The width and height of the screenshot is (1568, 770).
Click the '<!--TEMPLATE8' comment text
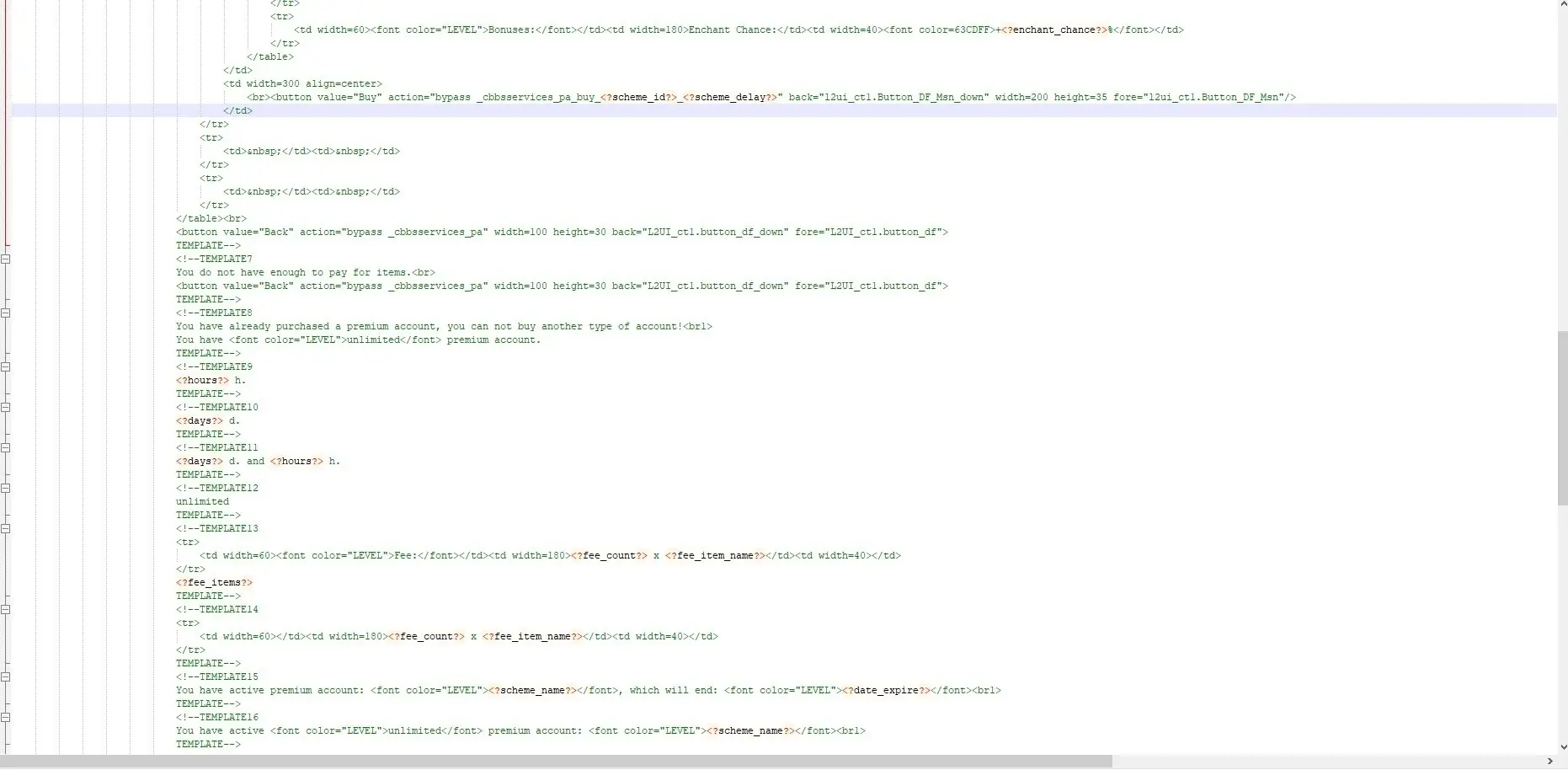click(214, 313)
